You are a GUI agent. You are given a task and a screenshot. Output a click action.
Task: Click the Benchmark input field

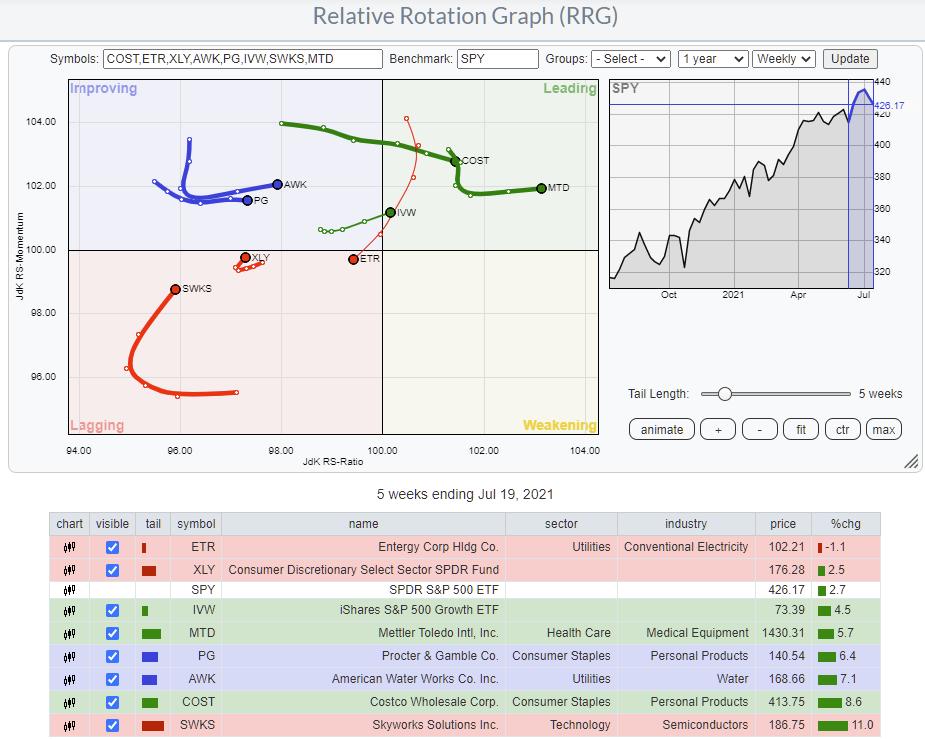pos(496,59)
